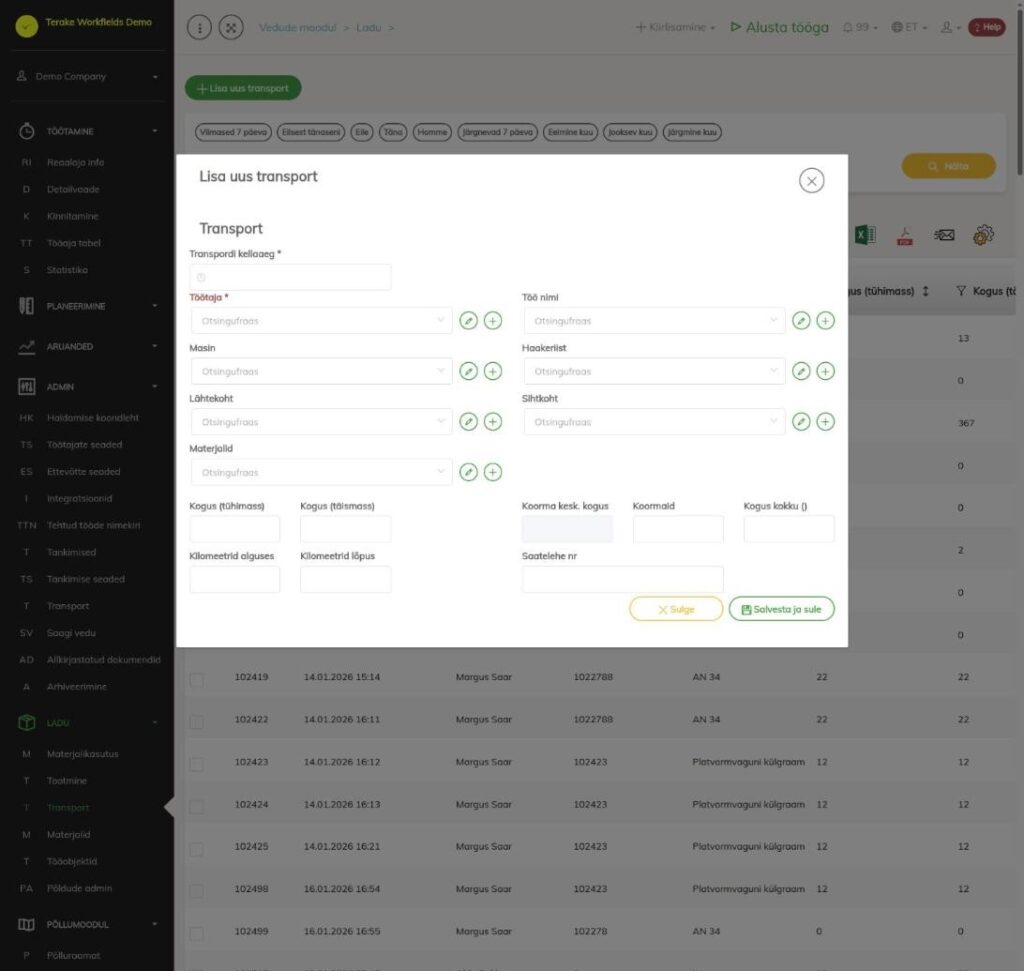
Task: Click the edit pencil icon beside Sihtkoht dropdown
Action: point(801,422)
